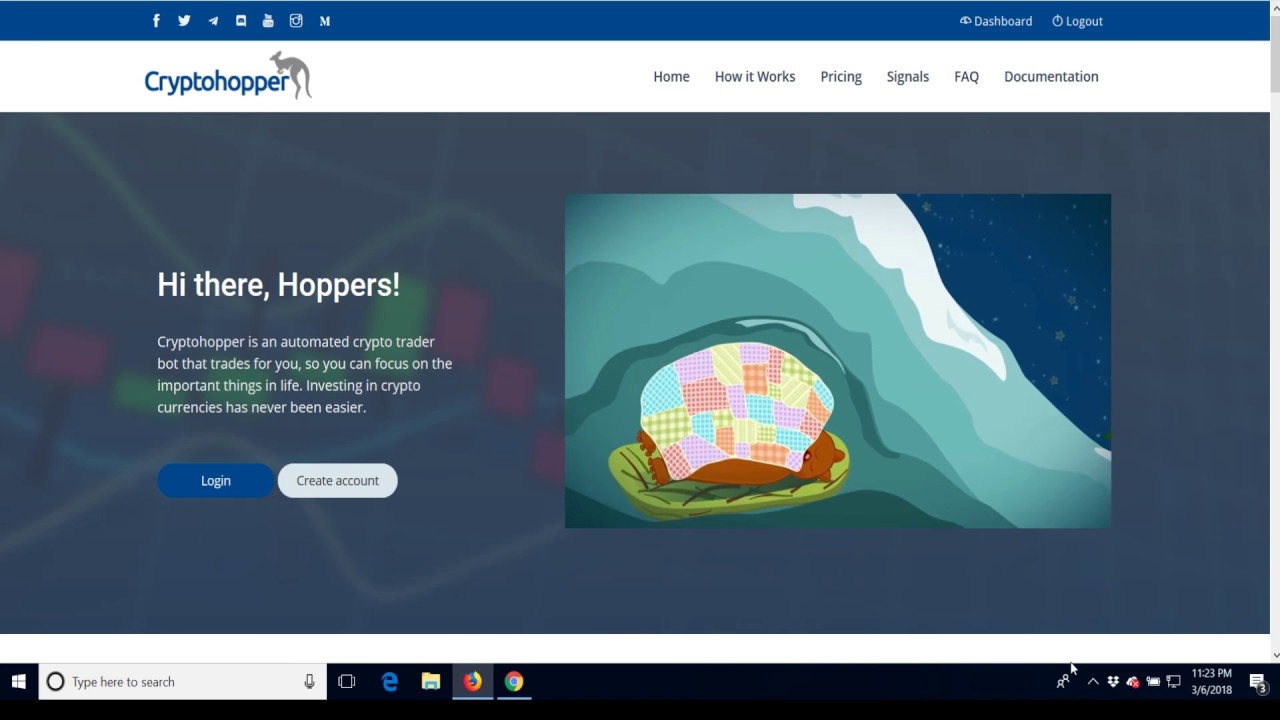The image size is (1280, 720).
Task: Click the Cryptohopper kangaroo logo
Action: tap(228, 76)
